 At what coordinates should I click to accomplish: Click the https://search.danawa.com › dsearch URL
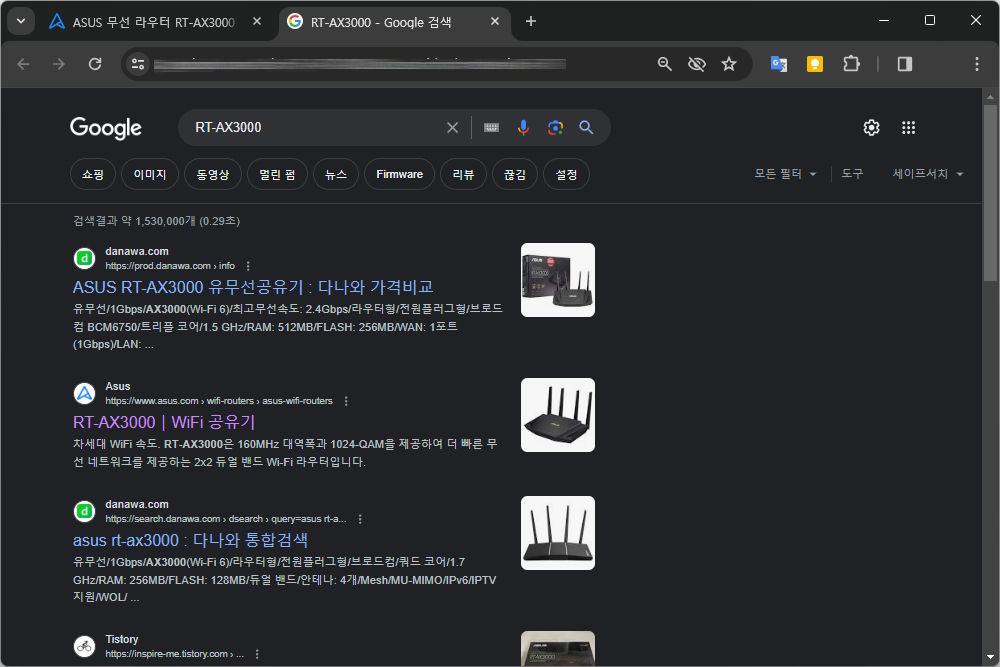tap(226, 519)
